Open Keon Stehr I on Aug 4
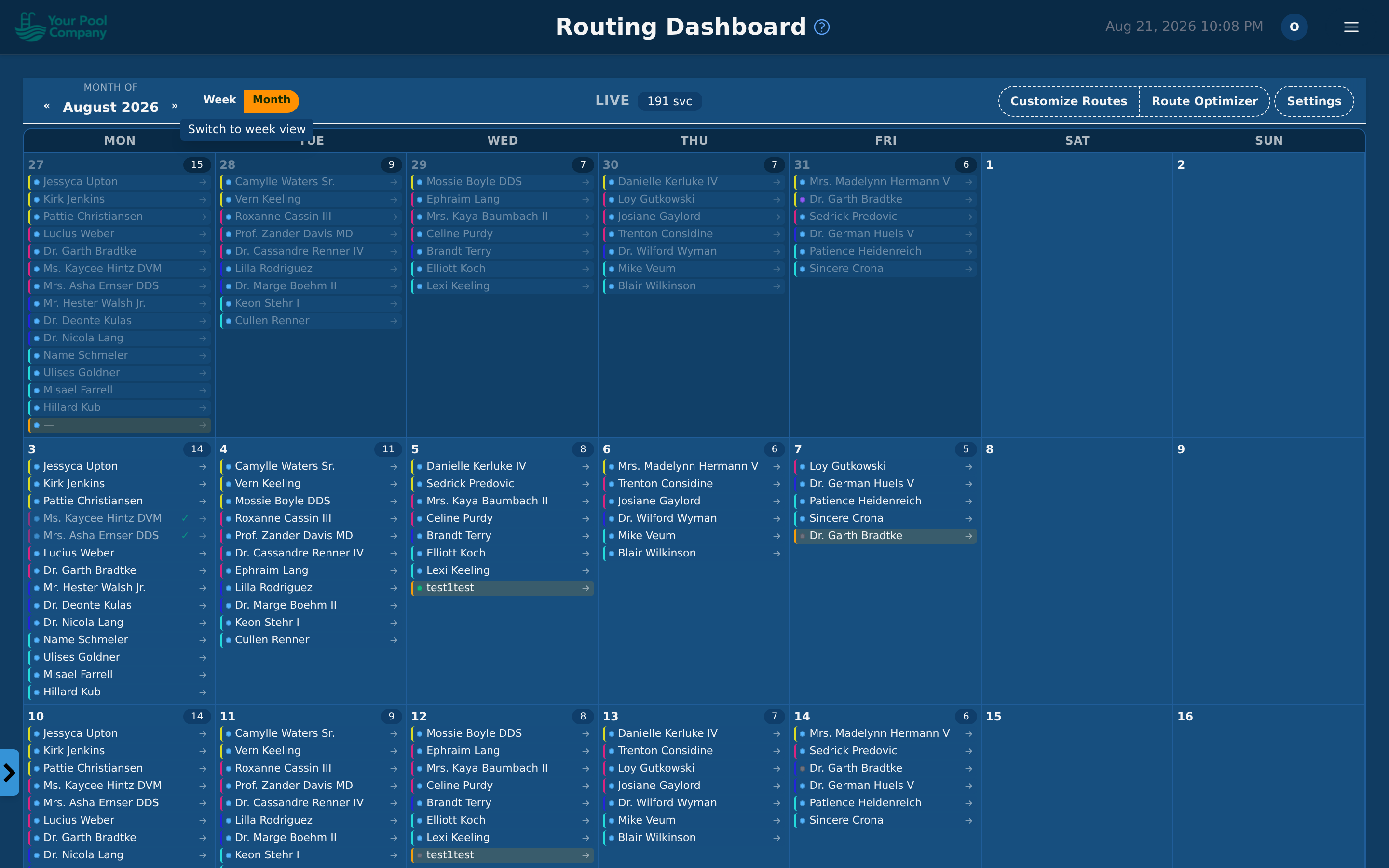 point(311,623)
